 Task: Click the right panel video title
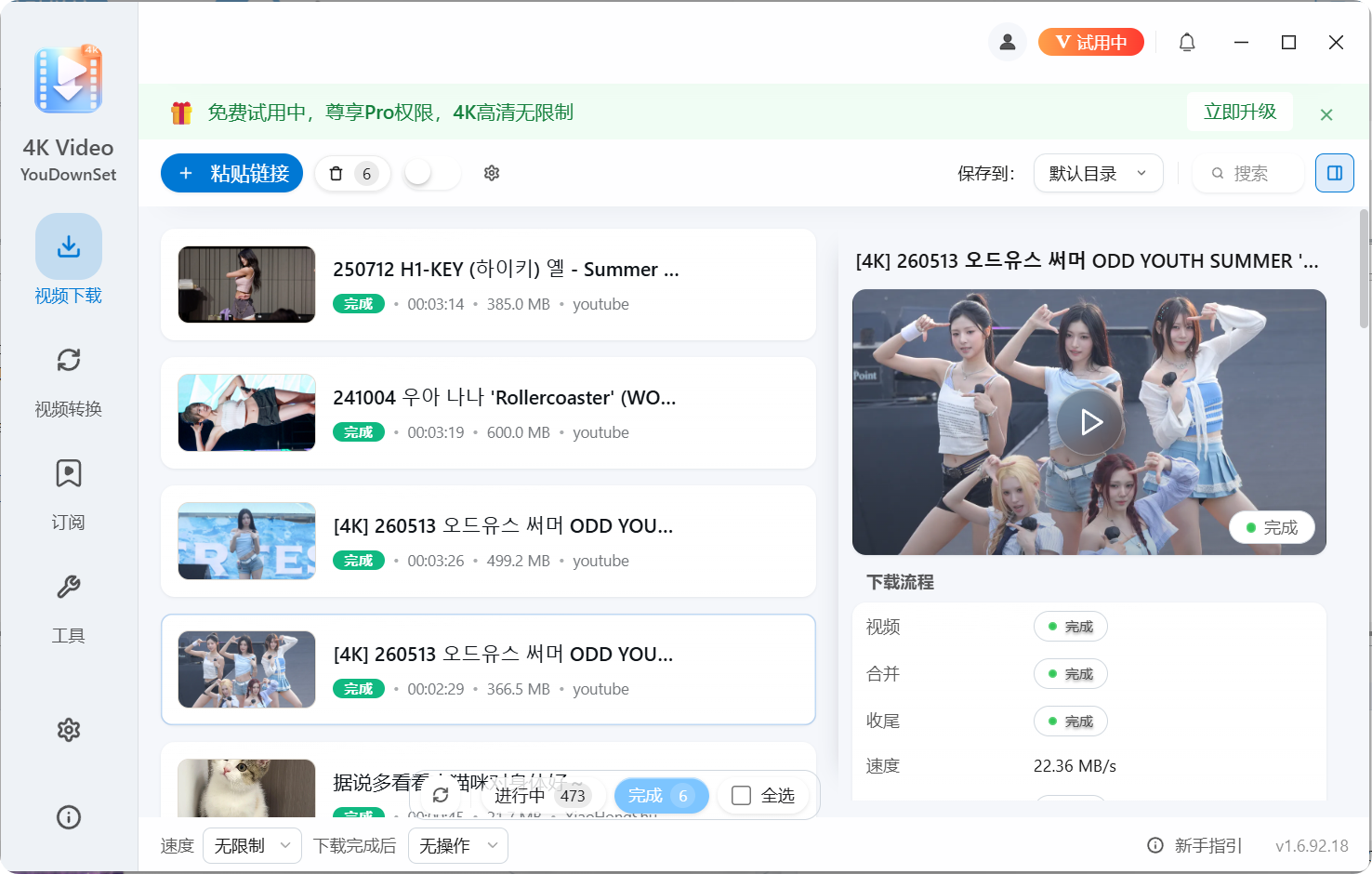[1087, 261]
